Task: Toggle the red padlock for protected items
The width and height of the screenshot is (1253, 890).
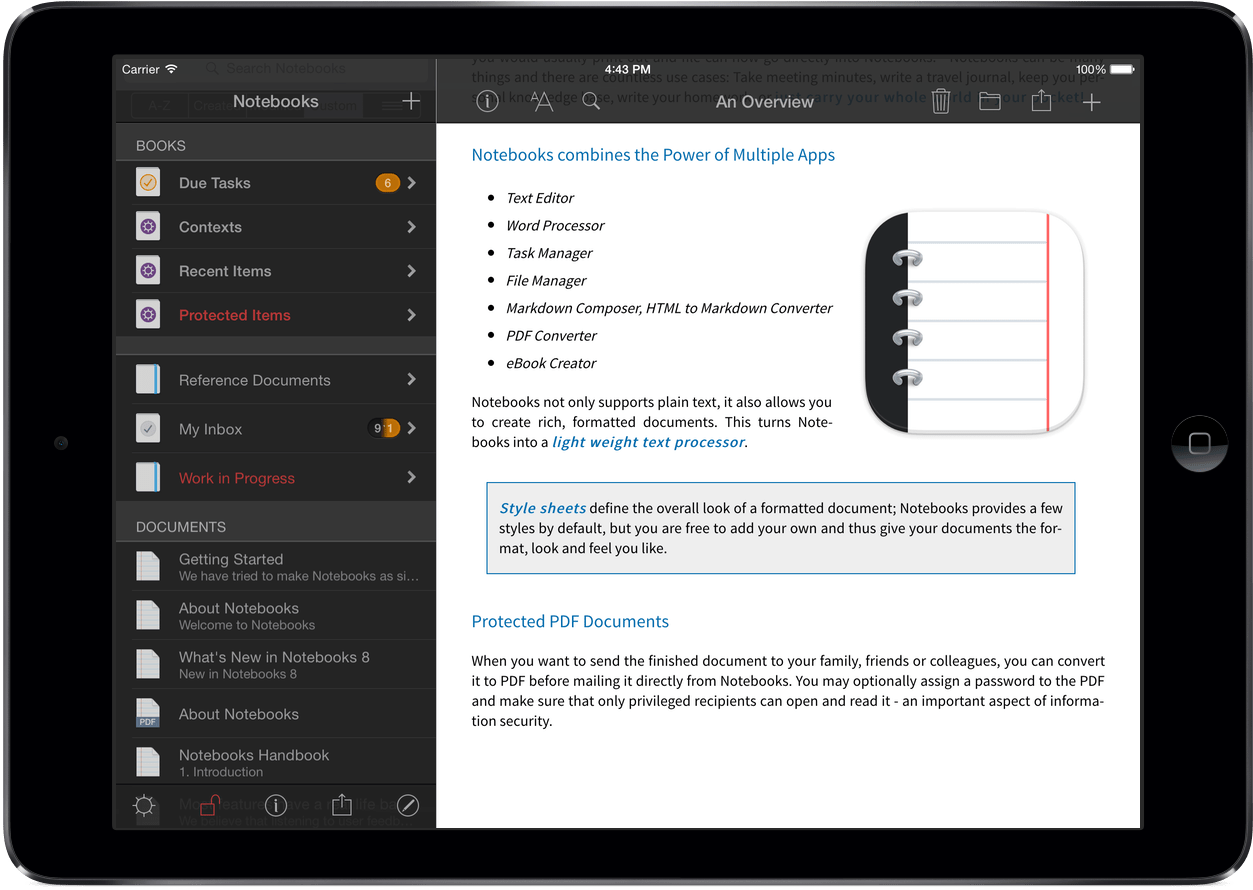Action: pyautogui.click(x=210, y=805)
